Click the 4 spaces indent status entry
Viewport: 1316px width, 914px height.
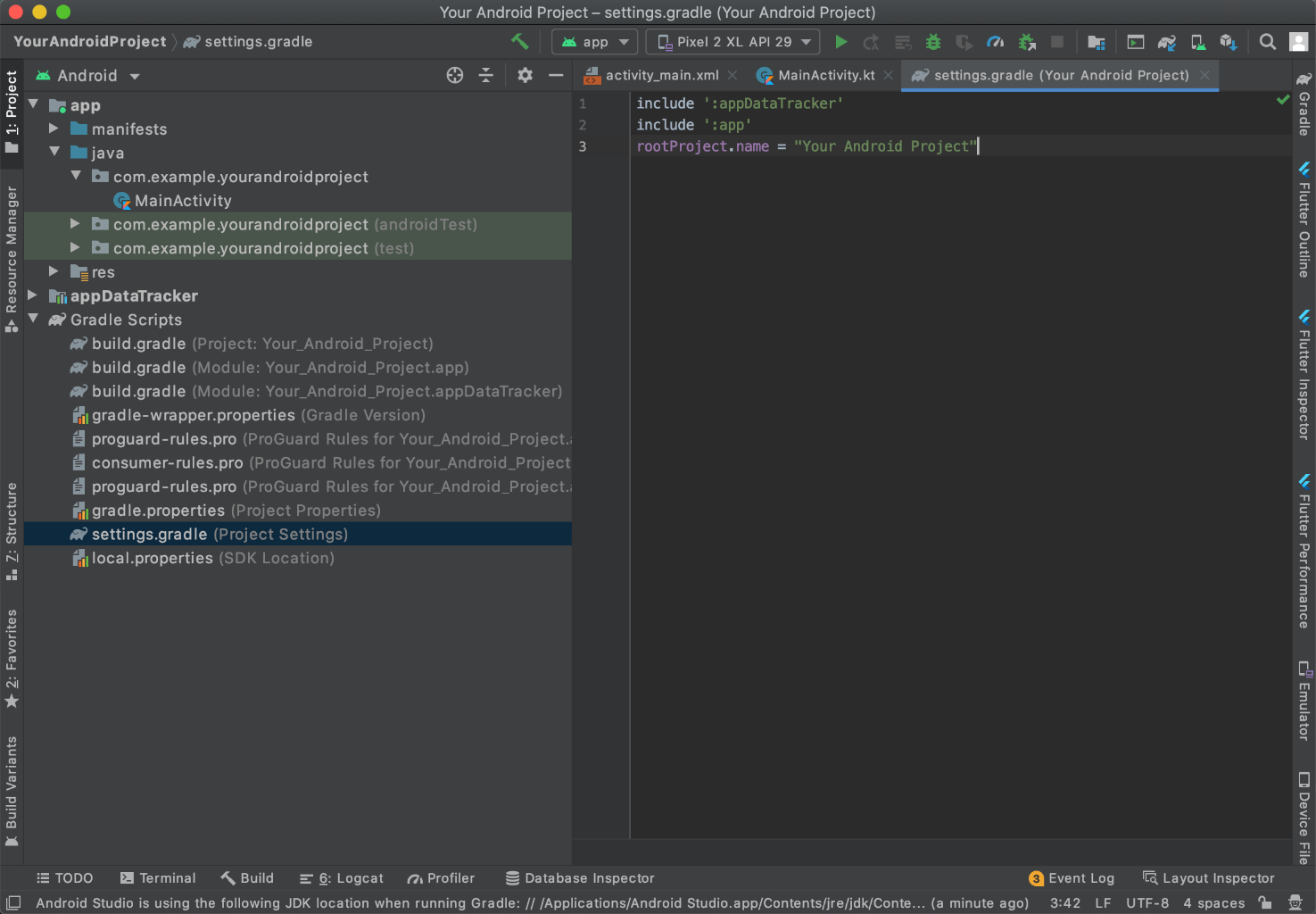point(1214,902)
